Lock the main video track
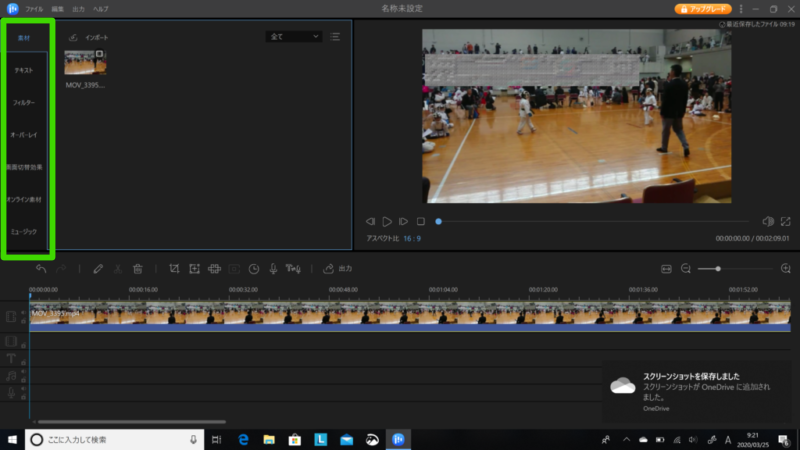 pyautogui.click(x=23, y=321)
